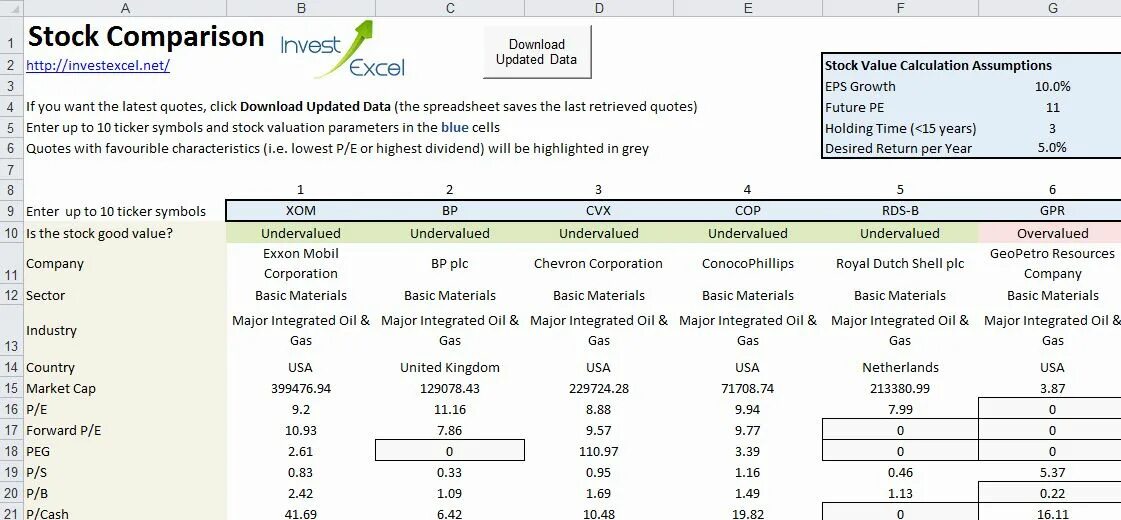Image resolution: width=1121 pixels, height=520 pixels.
Task: Click the United Kingdom country cell
Action: [450, 368]
